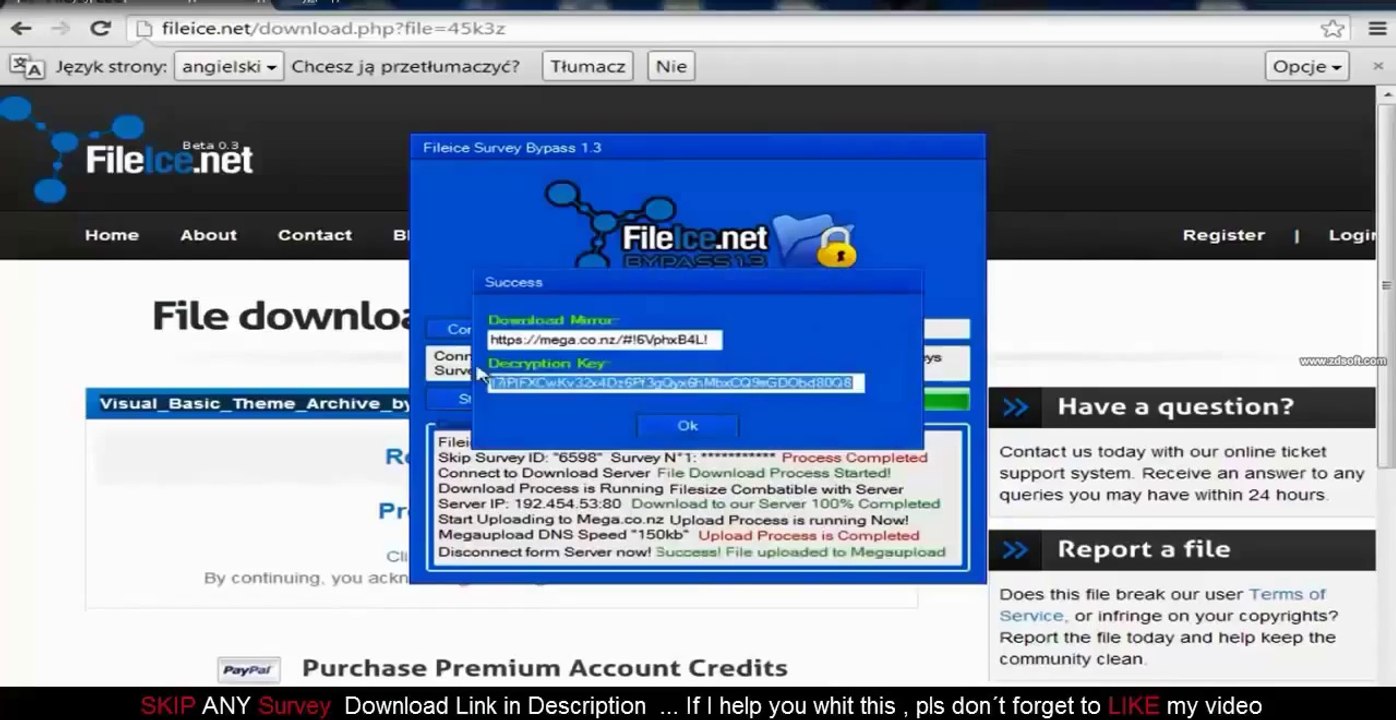Click the Download Mirror text field
Screen dimensions: 1396x720
pyautogui.click(x=604, y=340)
